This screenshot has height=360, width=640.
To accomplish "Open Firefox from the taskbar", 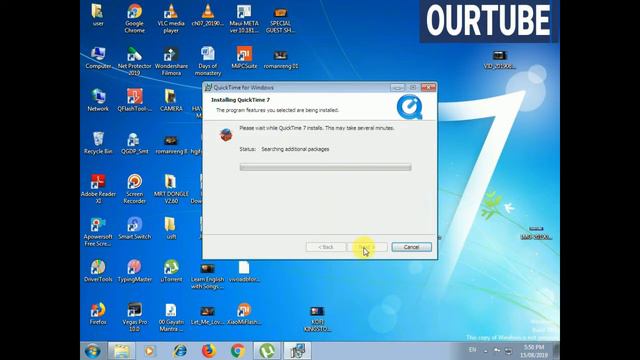I will click(209, 351).
